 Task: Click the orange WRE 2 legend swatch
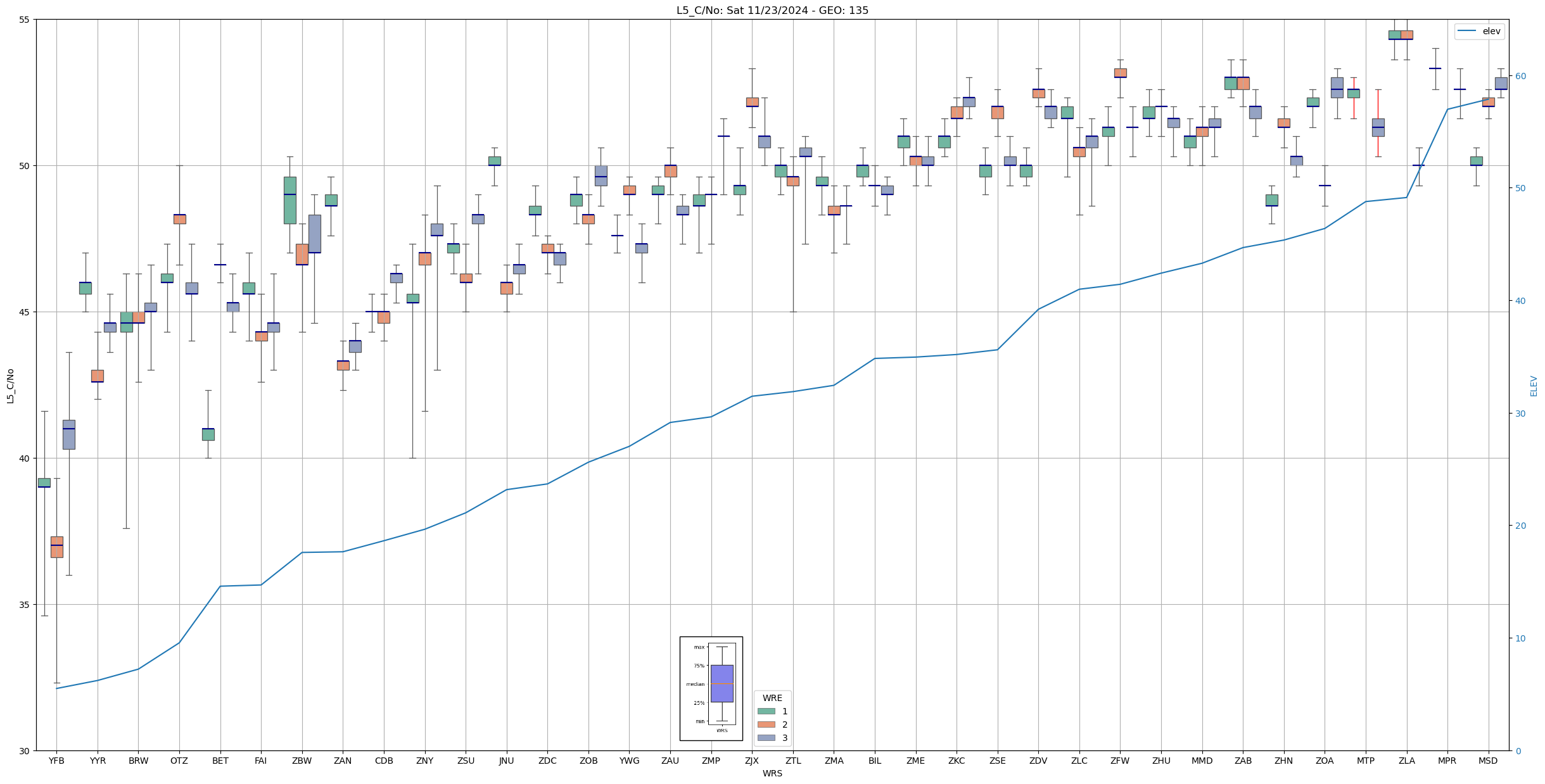click(766, 724)
